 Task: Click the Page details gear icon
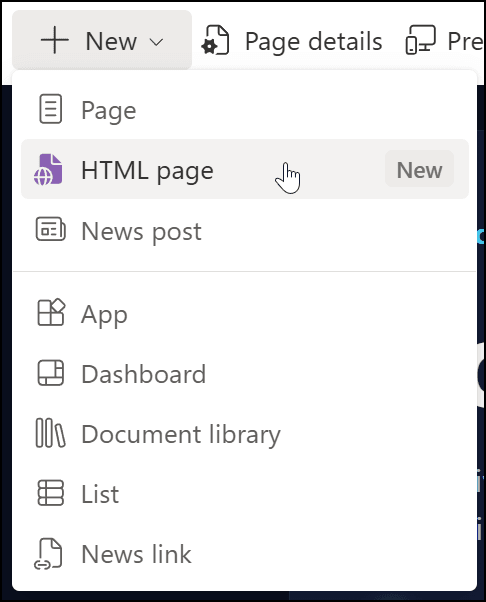coord(215,40)
